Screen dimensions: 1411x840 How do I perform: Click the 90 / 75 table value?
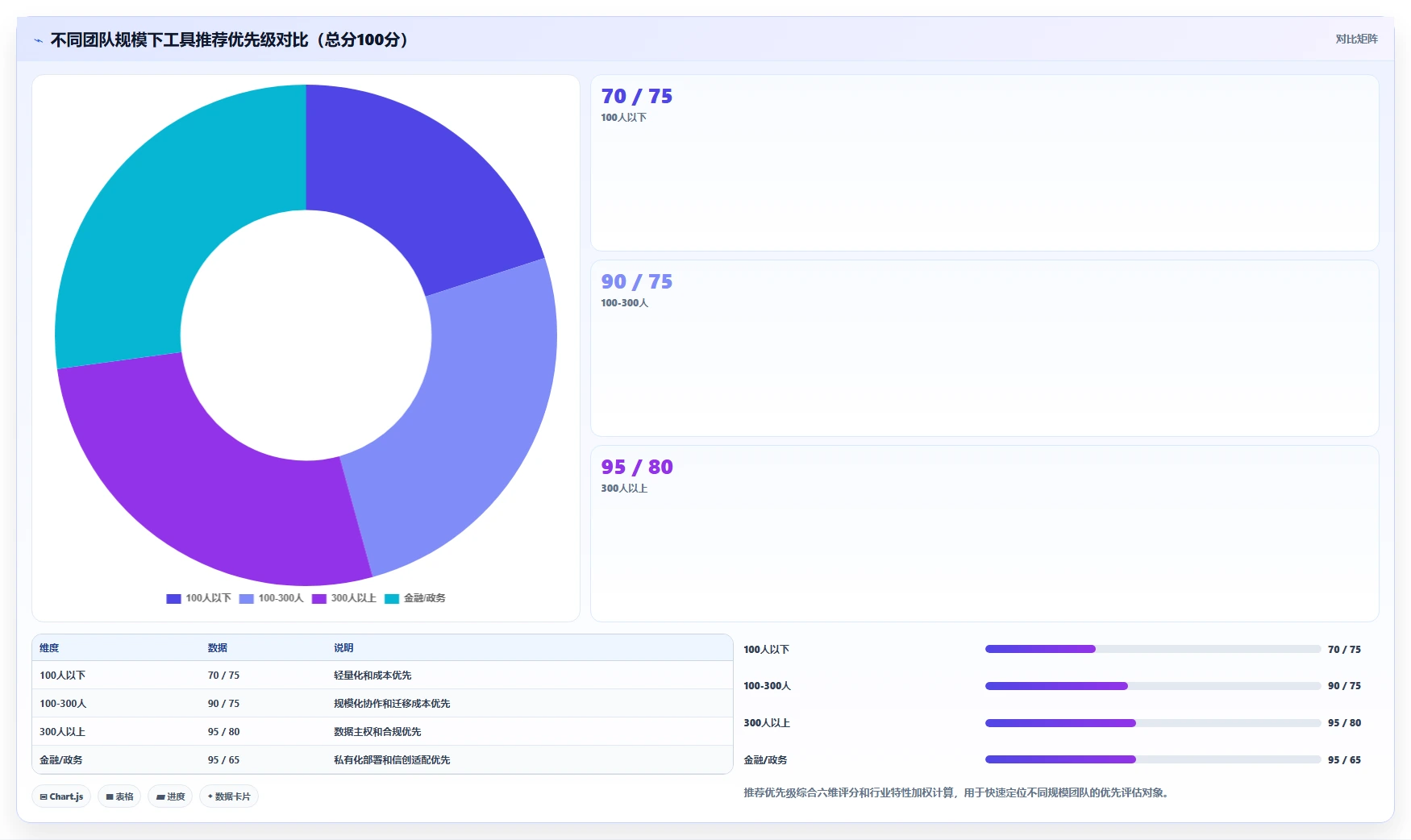[223, 704]
